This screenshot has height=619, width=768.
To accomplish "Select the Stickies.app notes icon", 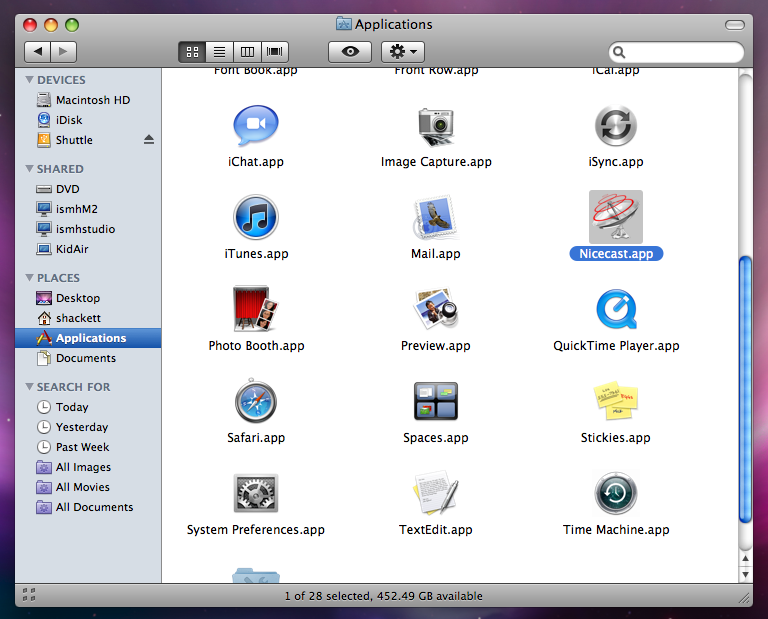I will click(x=616, y=401).
